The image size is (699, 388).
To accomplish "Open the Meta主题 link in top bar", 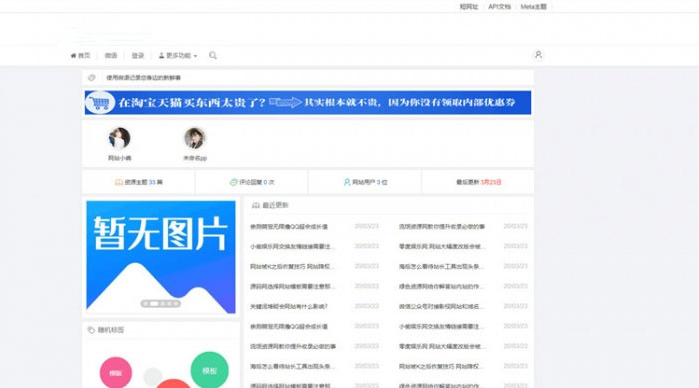I will point(533,7).
